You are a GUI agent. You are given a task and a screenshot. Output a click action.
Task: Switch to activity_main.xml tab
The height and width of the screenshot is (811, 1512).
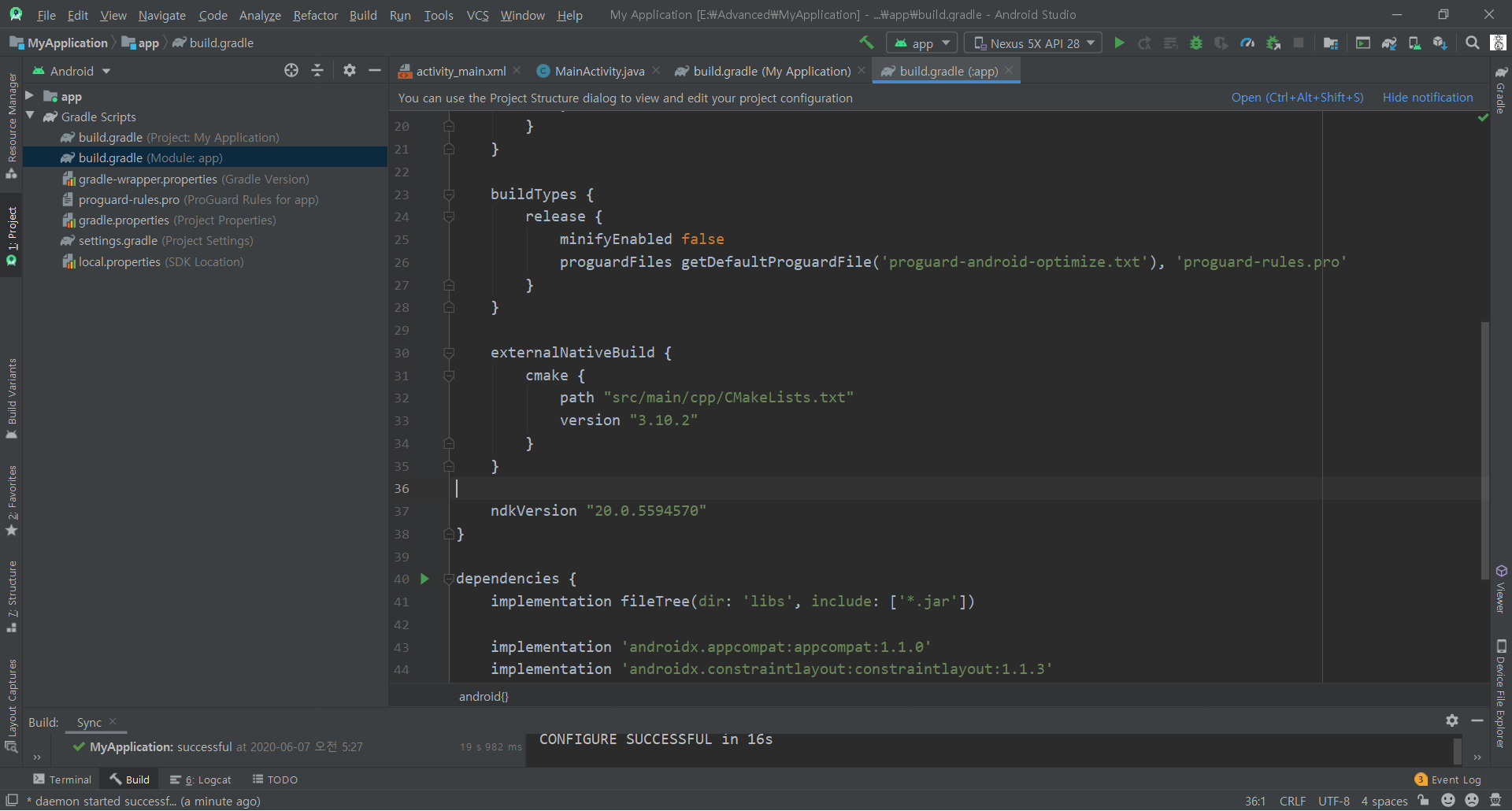pyautogui.click(x=460, y=71)
